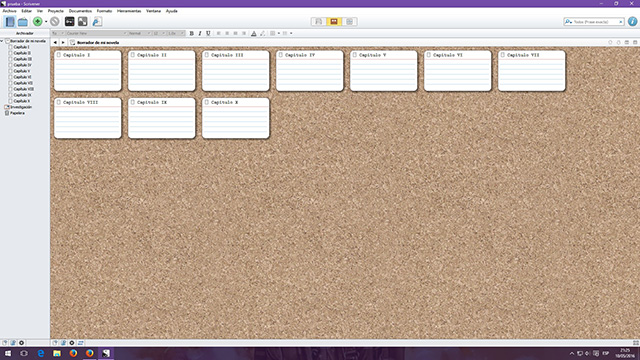Open the Editar menu

[27, 11]
